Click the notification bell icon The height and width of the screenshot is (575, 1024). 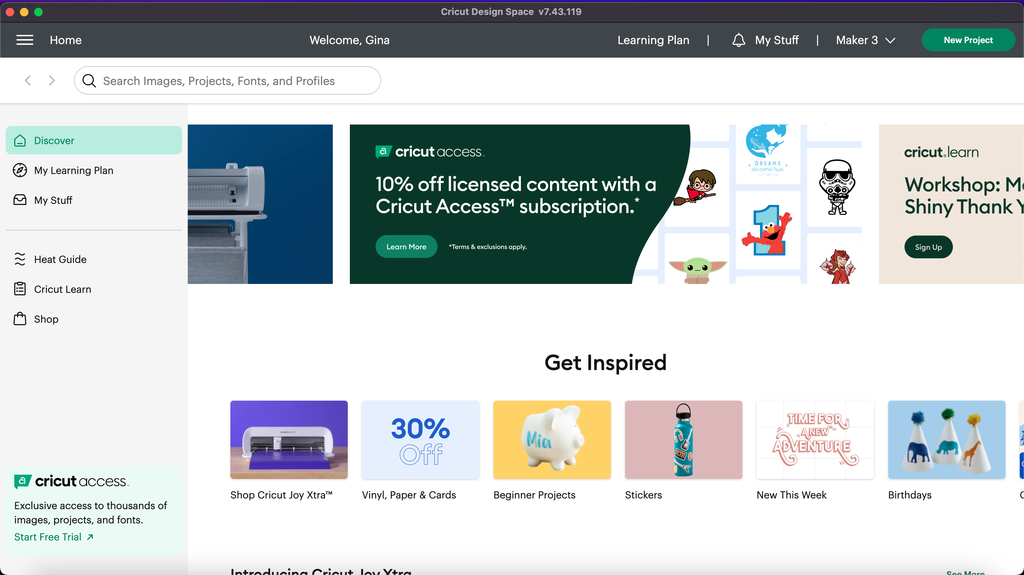pyautogui.click(x=739, y=40)
